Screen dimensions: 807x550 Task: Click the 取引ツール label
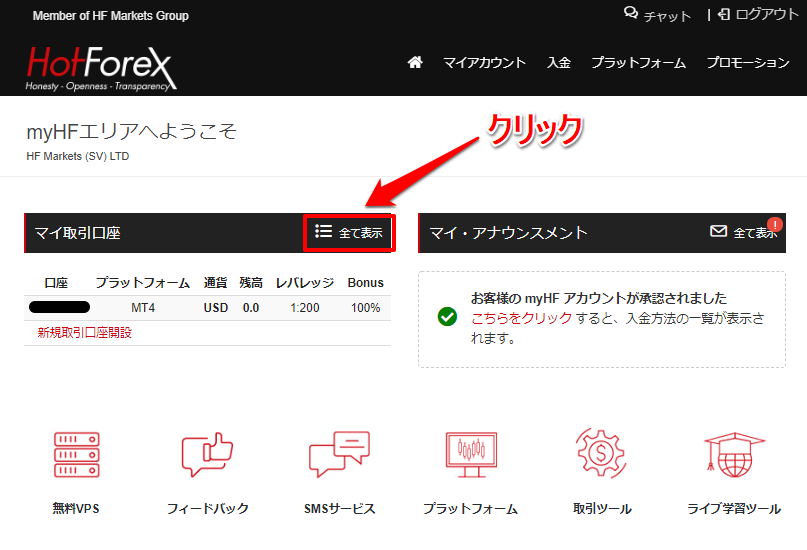point(602,509)
